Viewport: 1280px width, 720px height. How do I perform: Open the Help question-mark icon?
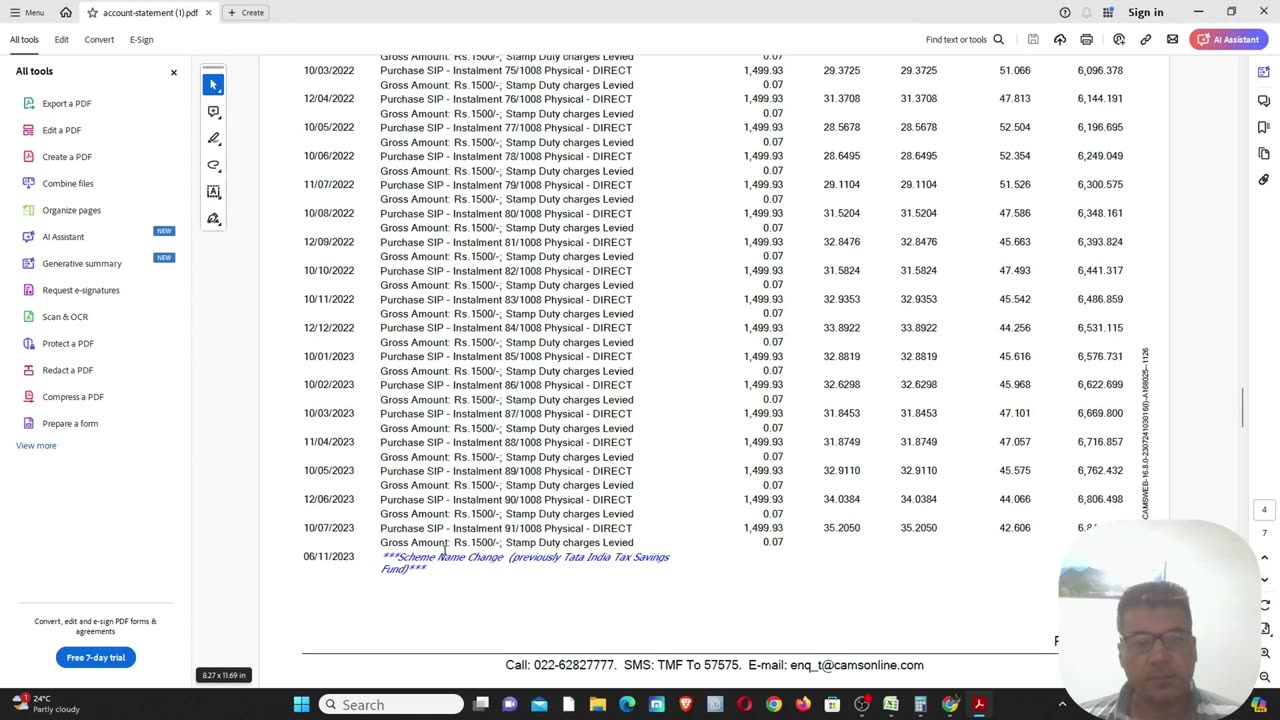click(1065, 12)
